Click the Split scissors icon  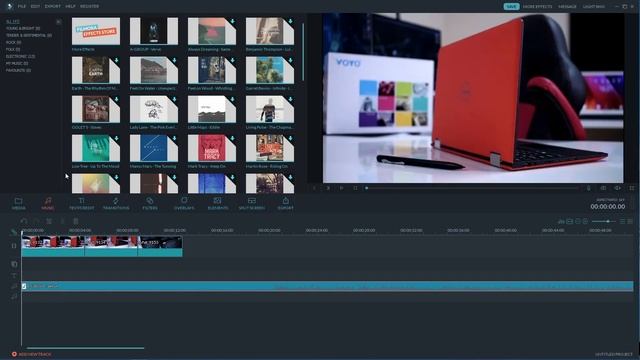point(49,221)
